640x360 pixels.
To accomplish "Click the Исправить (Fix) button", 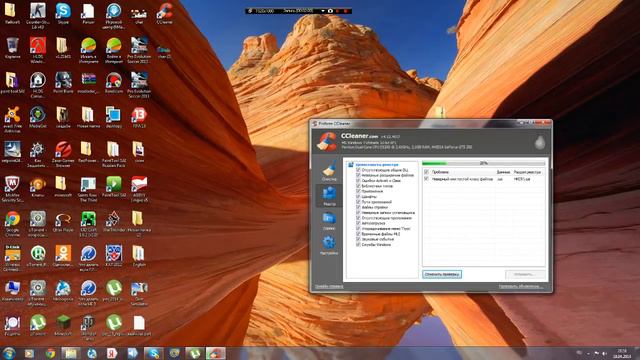I will (525, 274).
